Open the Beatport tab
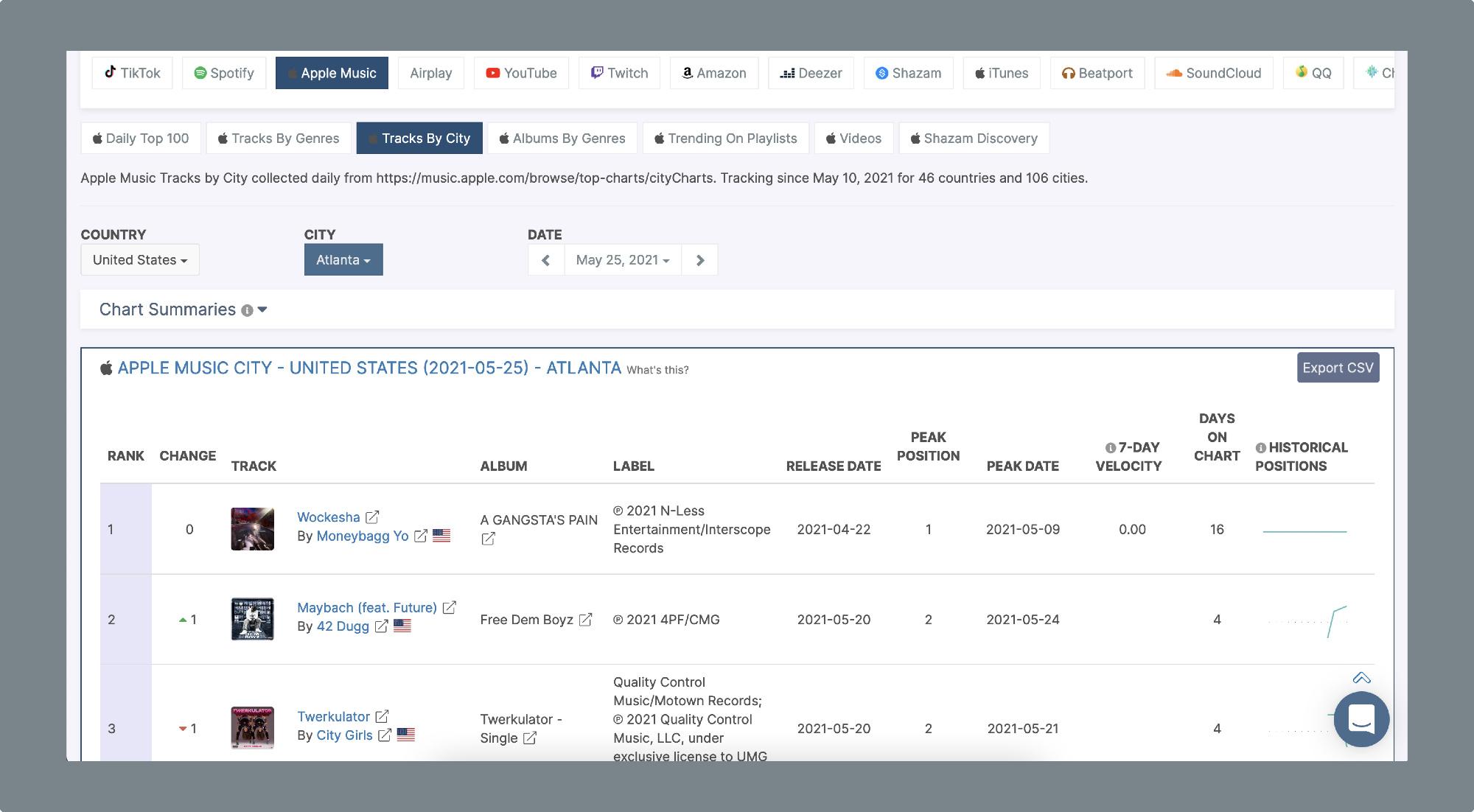Screen dimensions: 1474x812 coord(1097,73)
